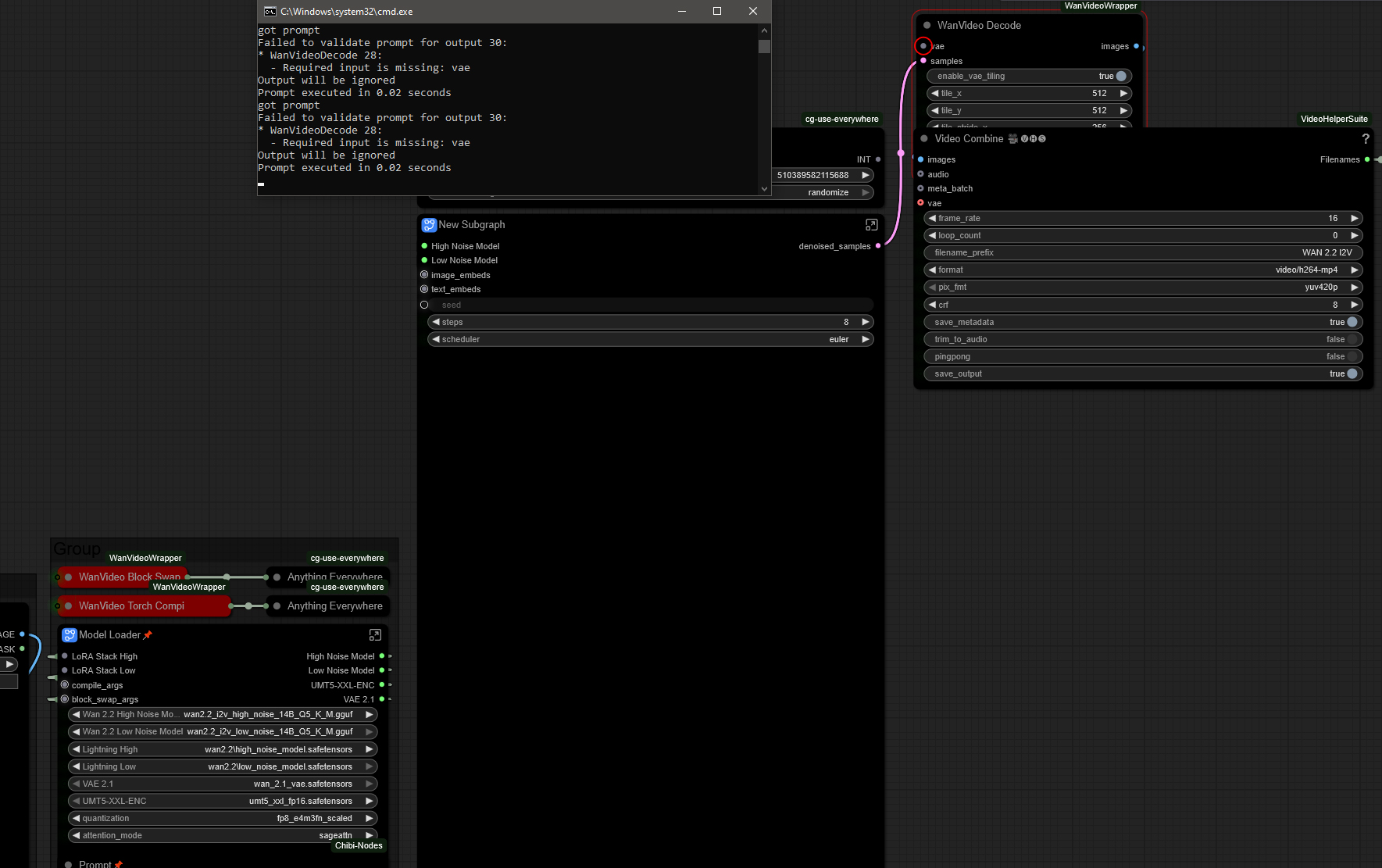
Task: Select the Anything Everywhere node beside Torch Compile
Action: pos(334,605)
